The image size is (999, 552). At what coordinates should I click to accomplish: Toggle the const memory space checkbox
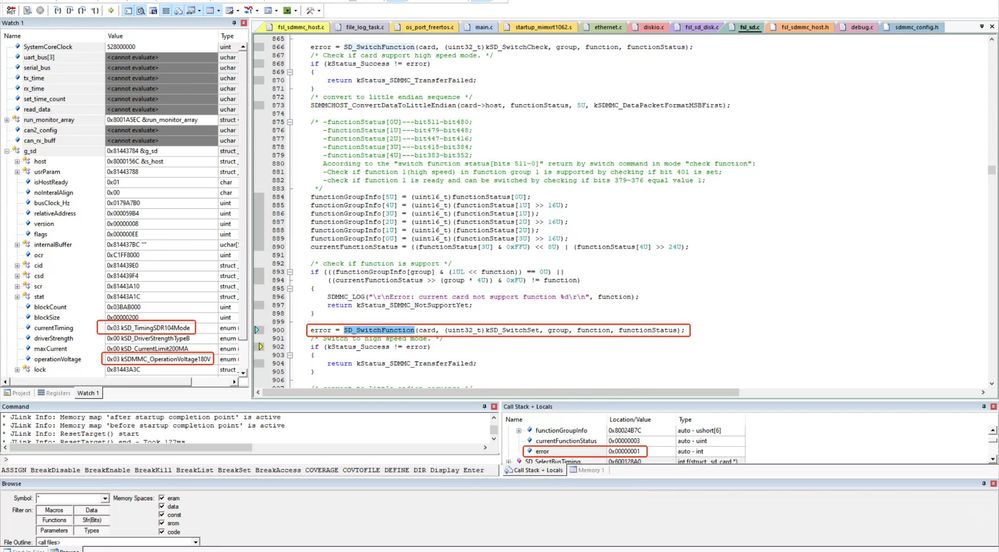coord(162,514)
